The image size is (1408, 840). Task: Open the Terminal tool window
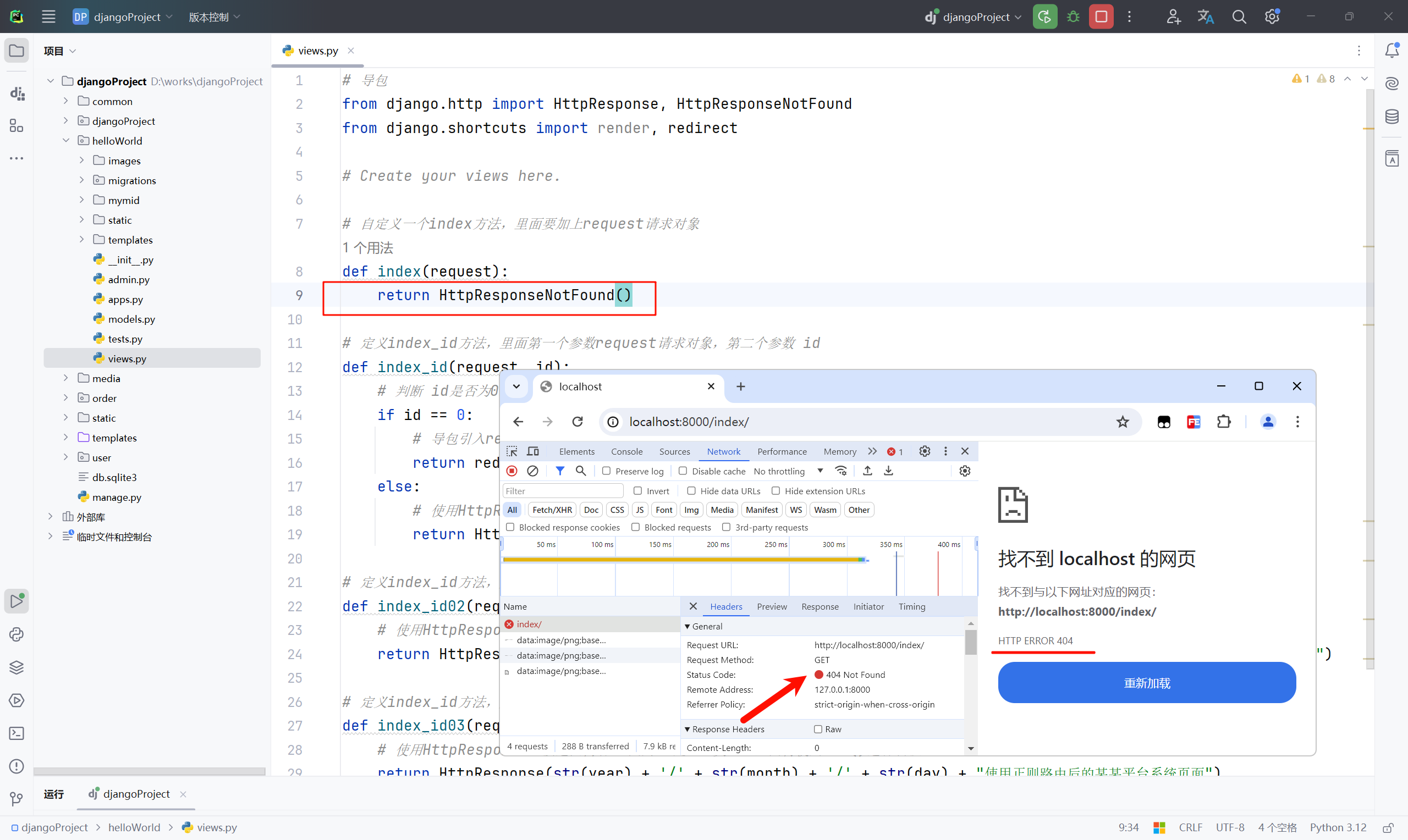[x=16, y=733]
